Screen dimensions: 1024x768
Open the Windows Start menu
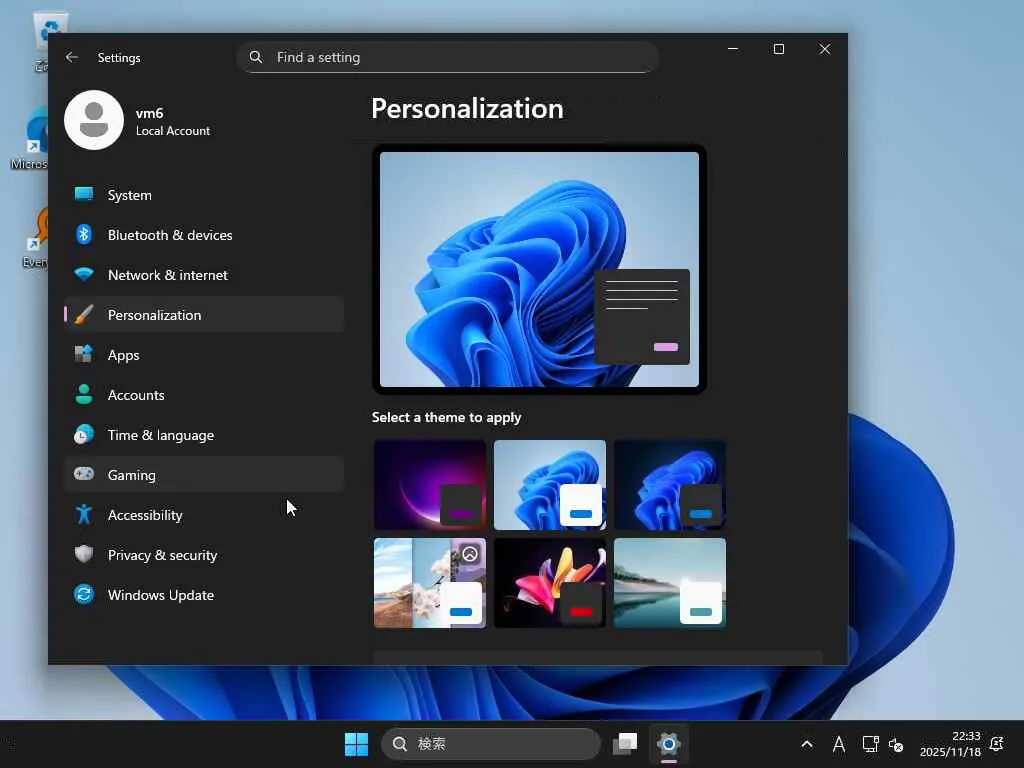click(x=356, y=744)
